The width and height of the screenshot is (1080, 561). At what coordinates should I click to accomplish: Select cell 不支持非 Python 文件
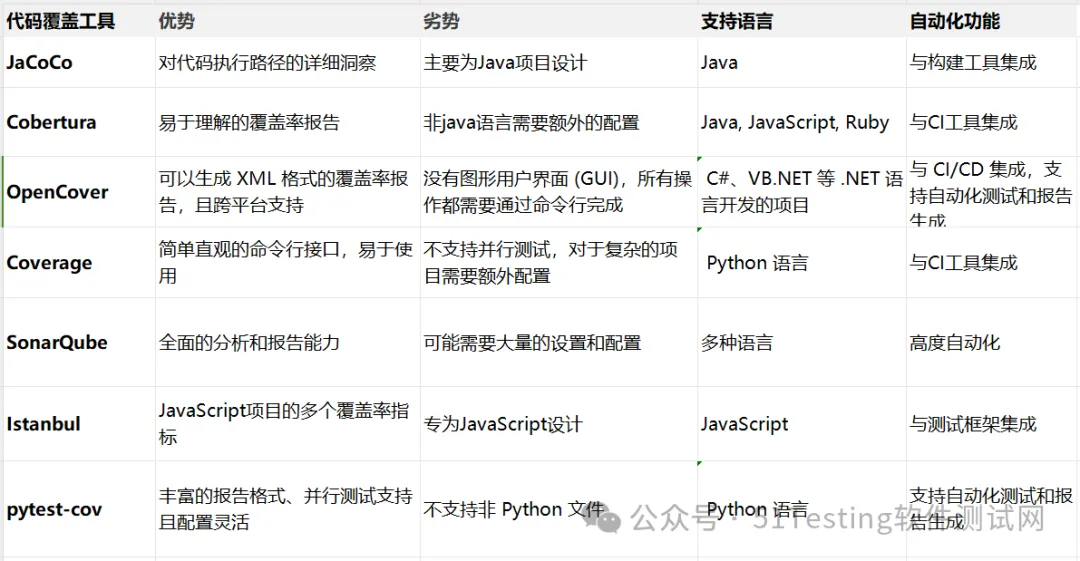tap(559, 509)
